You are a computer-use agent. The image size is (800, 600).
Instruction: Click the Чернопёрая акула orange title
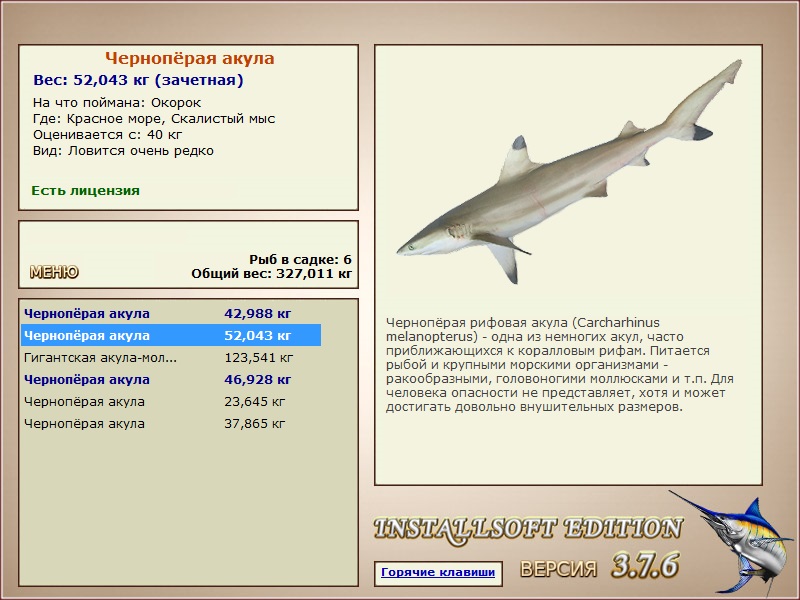190,58
